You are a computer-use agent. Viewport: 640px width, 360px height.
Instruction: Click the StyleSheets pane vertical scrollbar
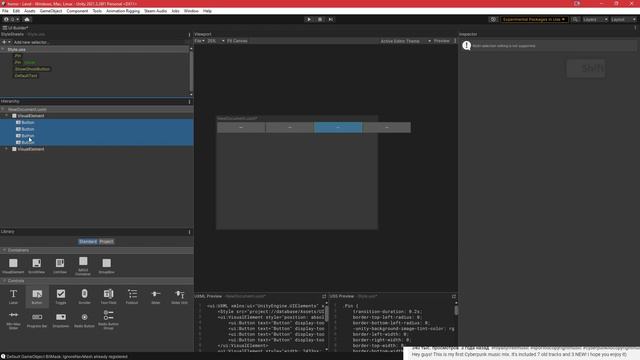[191, 71]
